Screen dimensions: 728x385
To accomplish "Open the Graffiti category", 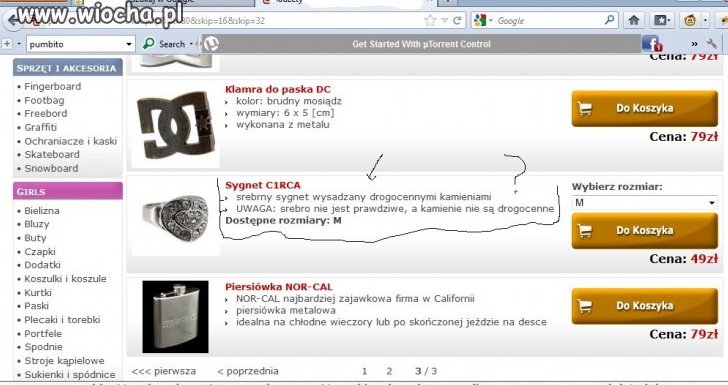I will [40, 127].
